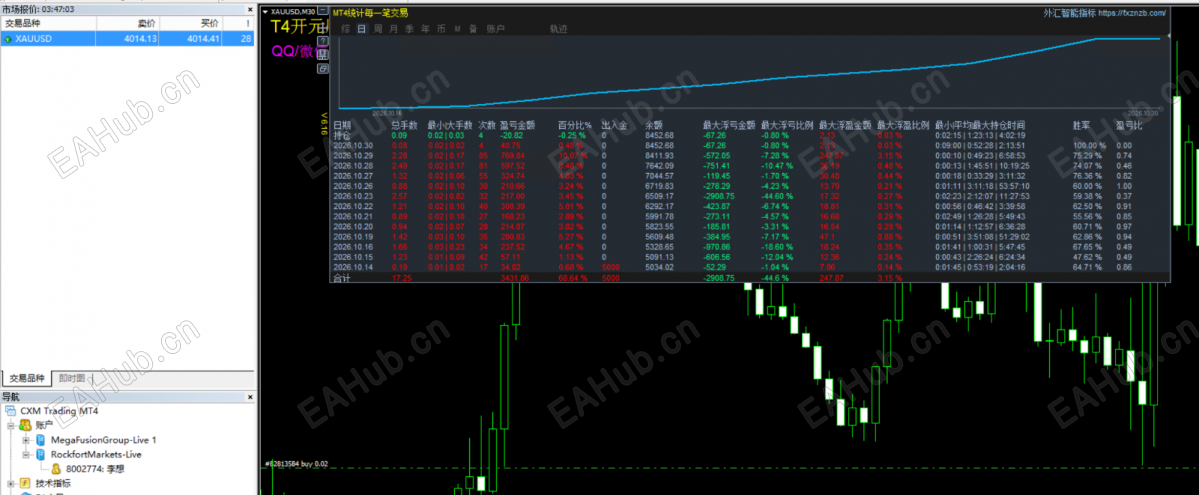
Task: Click the MT4统计每一笔交易 panel title
Action: 371,13
